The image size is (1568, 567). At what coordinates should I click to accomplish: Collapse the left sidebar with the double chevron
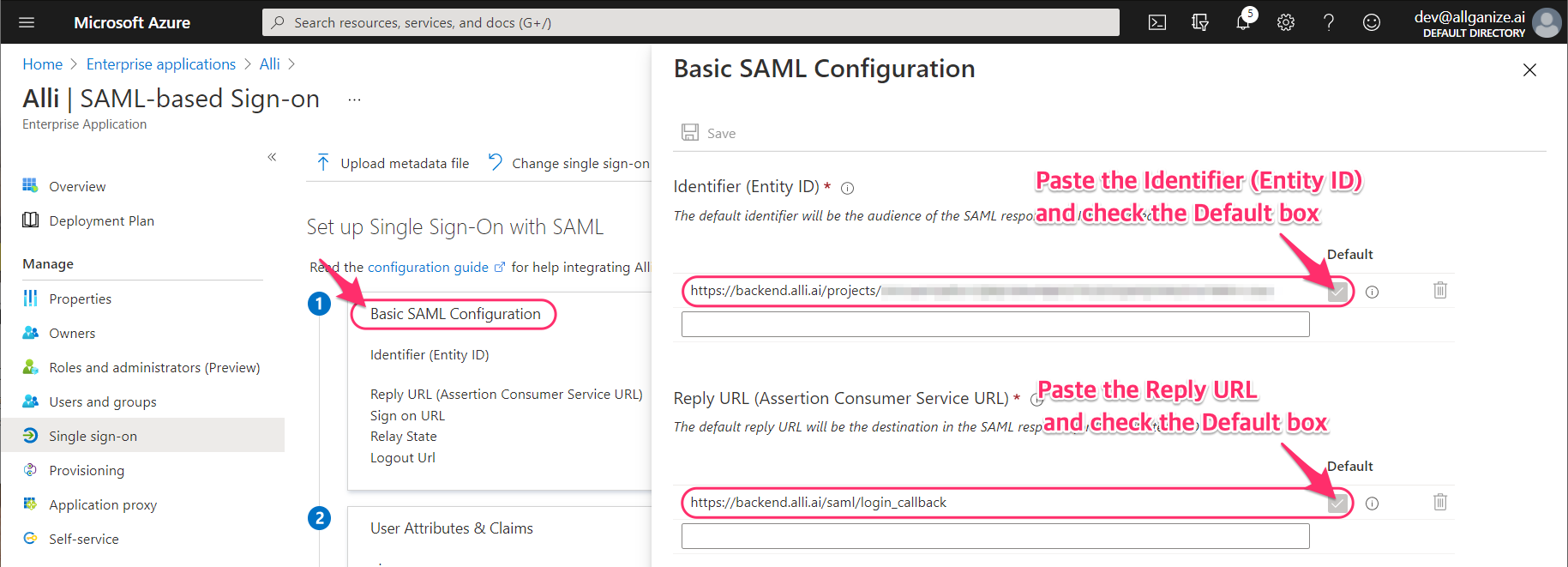[x=272, y=157]
